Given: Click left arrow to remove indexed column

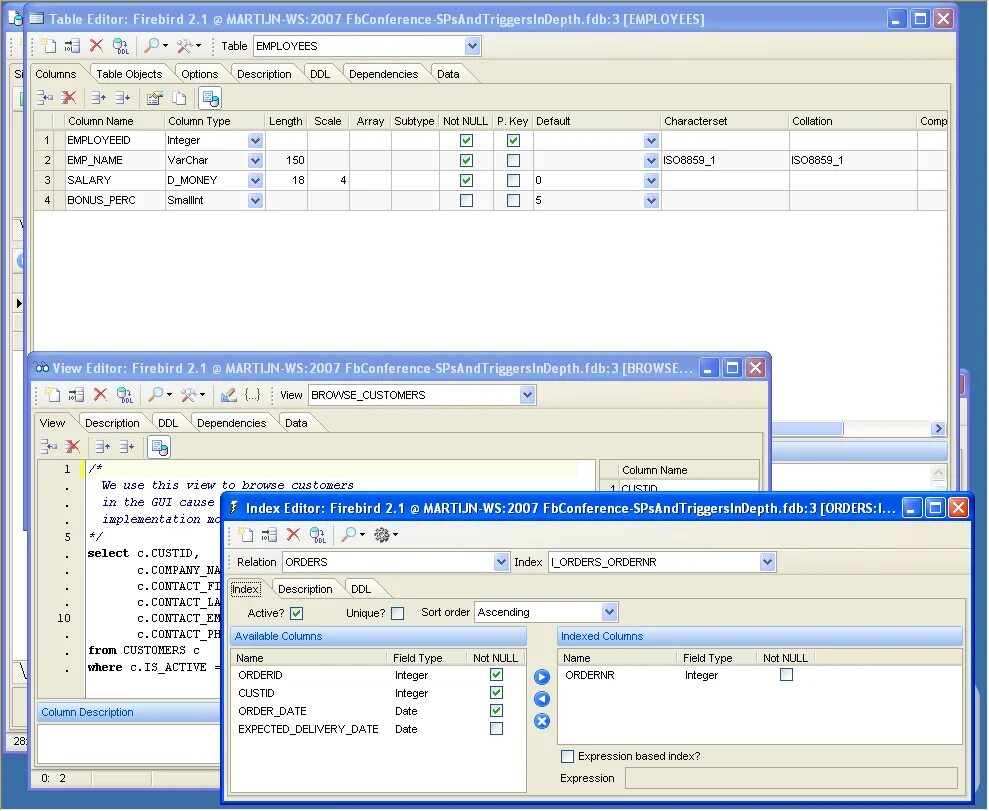Looking at the screenshot, I should click(x=542, y=699).
